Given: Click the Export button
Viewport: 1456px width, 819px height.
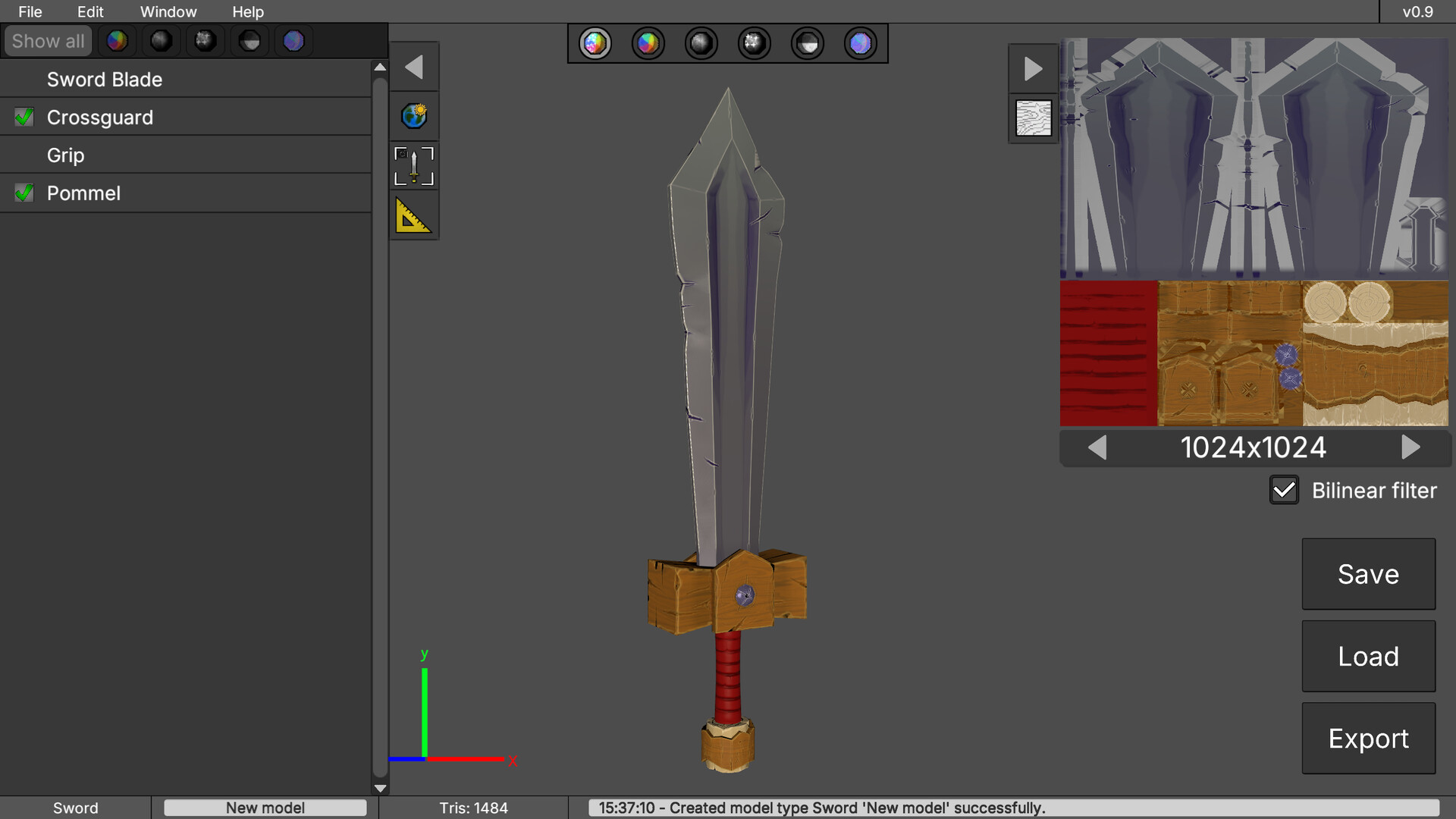Looking at the screenshot, I should 1368,738.
